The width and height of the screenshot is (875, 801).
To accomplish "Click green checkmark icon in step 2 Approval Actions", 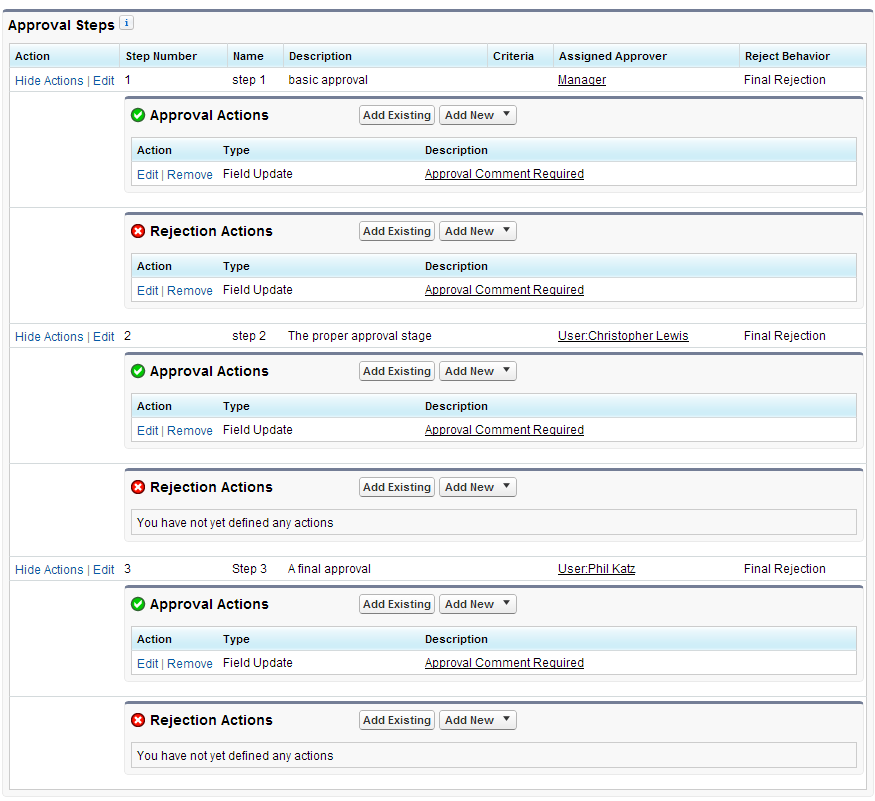I will (x=138, y=372).
